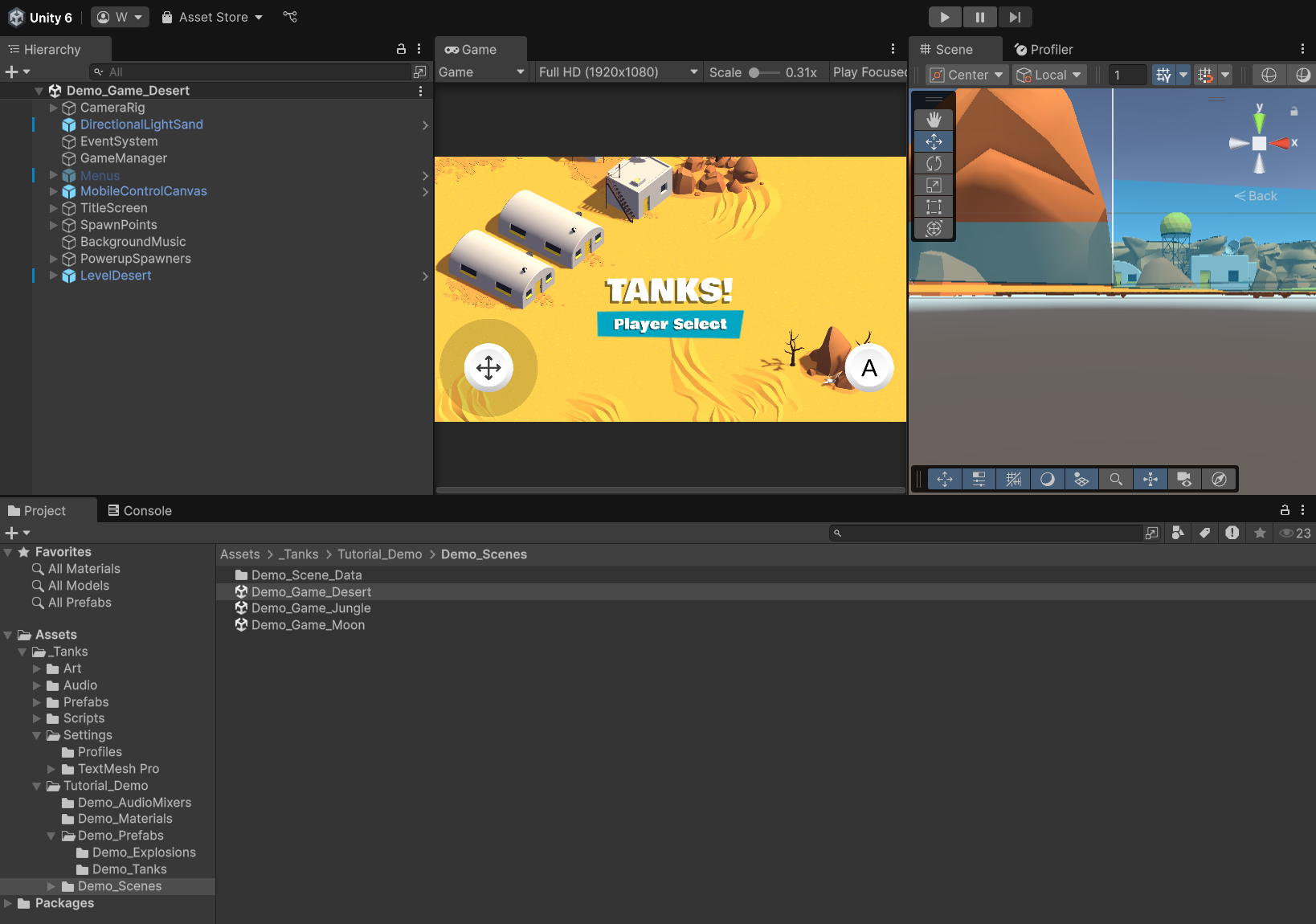The width and height of the screenshot is (1316, 924).
Task: Toggle grid snapping magnet button
Action: click(1205, 75)
